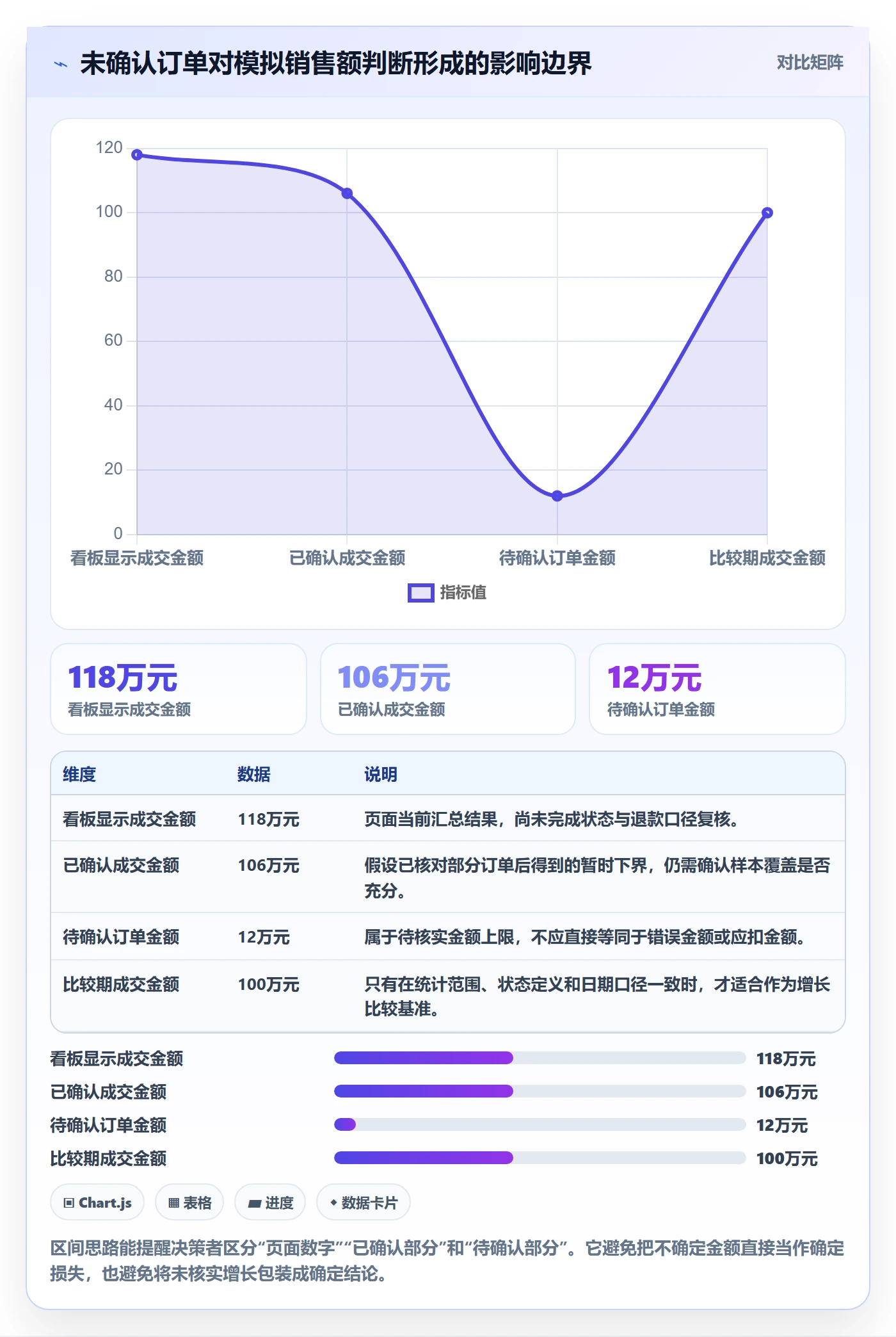Click the footer paragraph starting 区间思路
896x1337 pixels.
click(447, 1261)
